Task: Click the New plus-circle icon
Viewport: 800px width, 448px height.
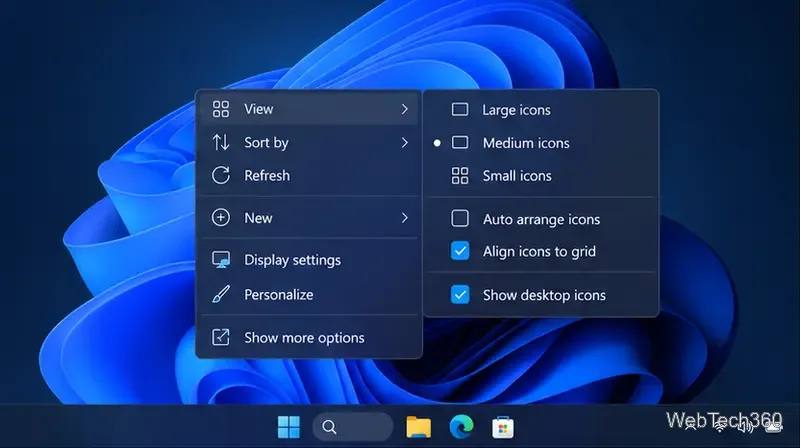Action: click(220, 218)
